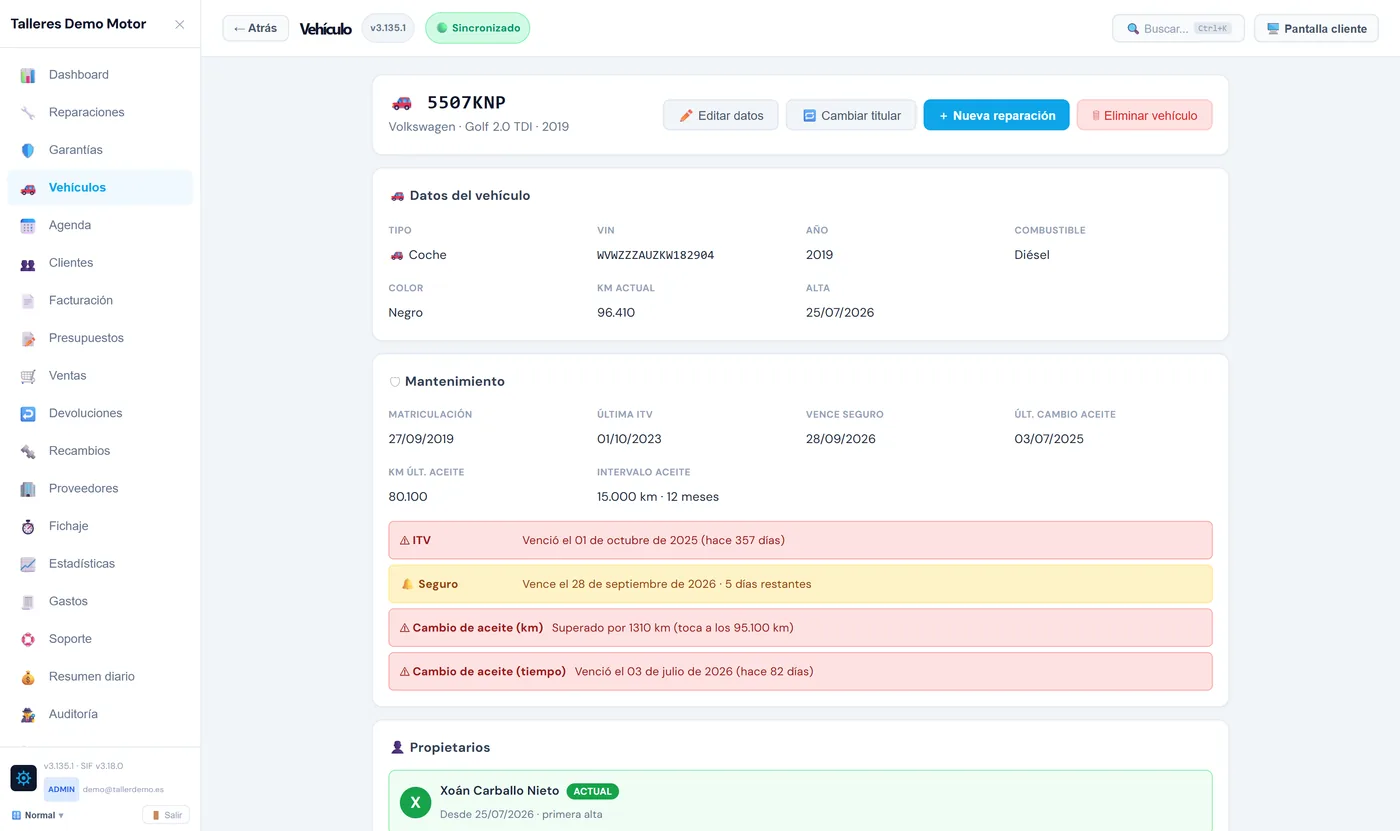Viewport: 1400px width, 831px height.
Task: Focus the Buscar search field
Action: (x=1179, y=28)
